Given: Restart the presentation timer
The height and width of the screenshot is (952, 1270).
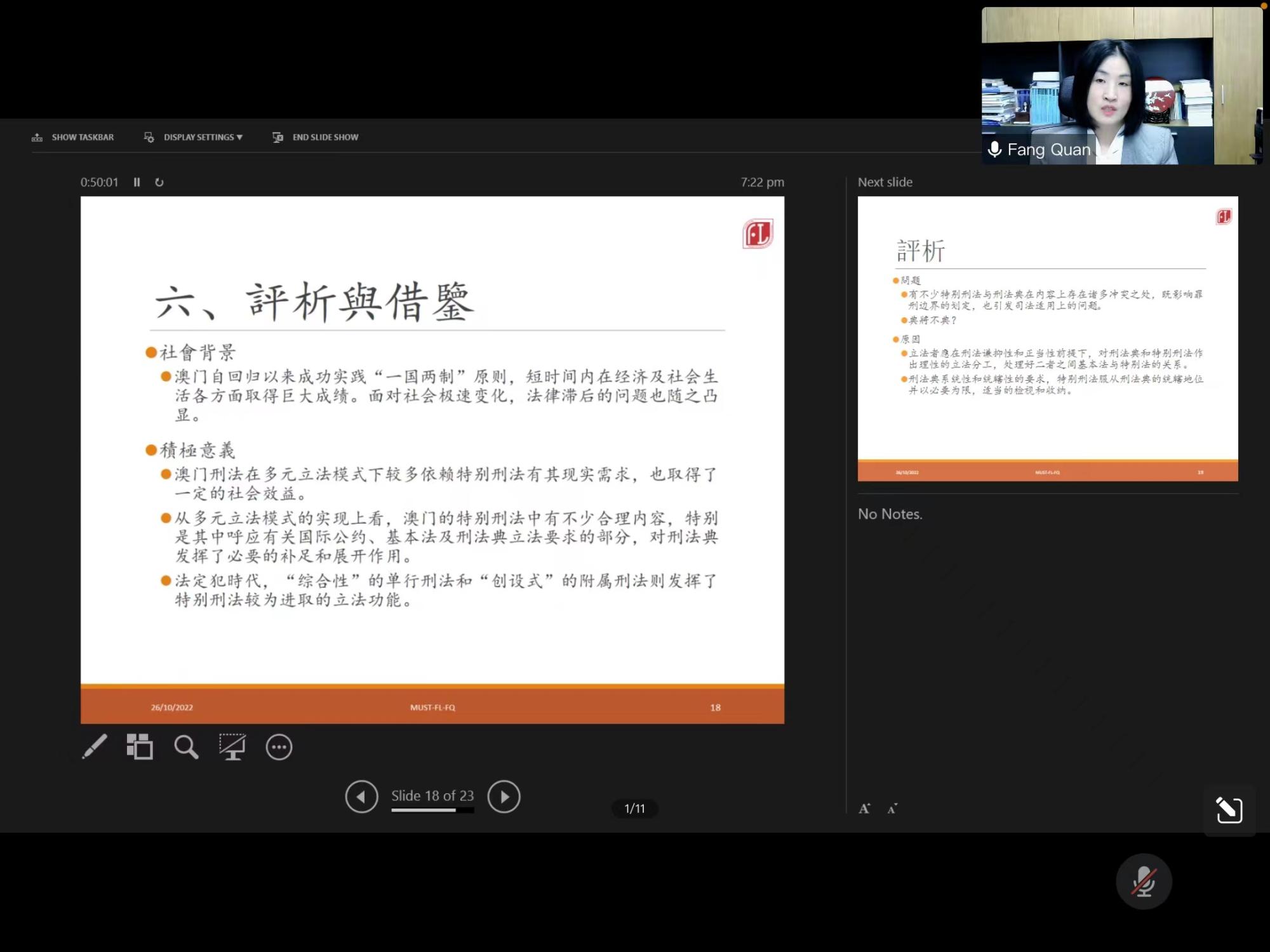Looking at the screenshot, I should (159, 182).
